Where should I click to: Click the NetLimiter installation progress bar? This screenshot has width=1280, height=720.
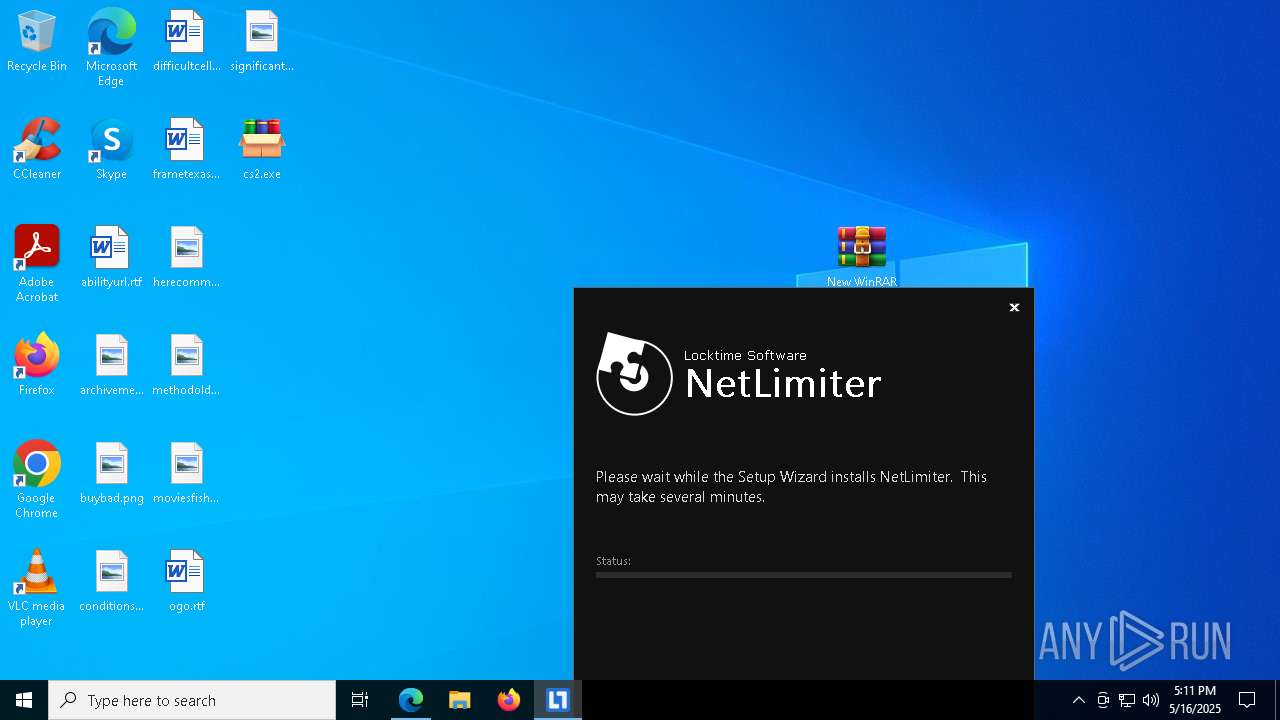coord(803,575)
